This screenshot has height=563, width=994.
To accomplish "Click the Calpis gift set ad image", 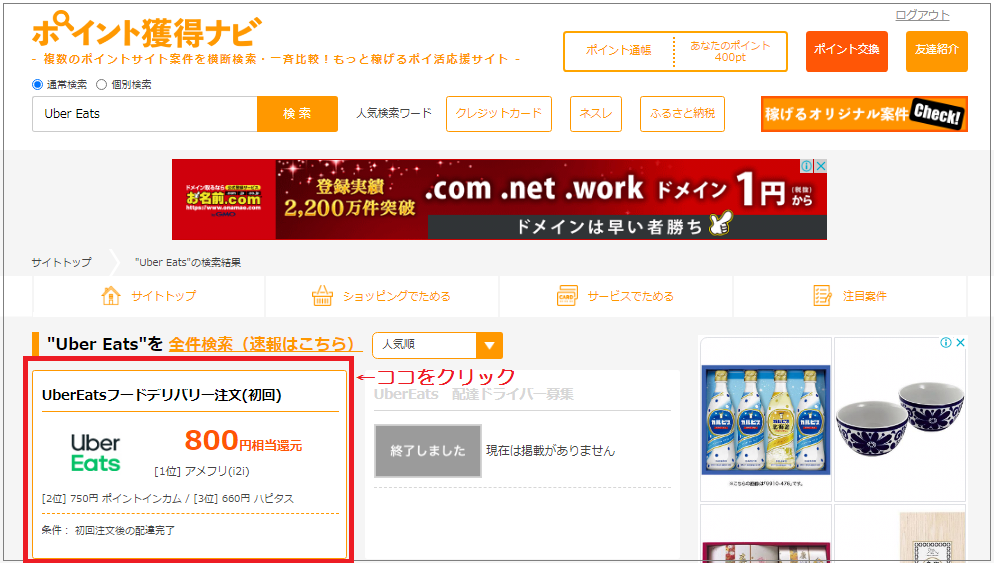I will [766, 419].
